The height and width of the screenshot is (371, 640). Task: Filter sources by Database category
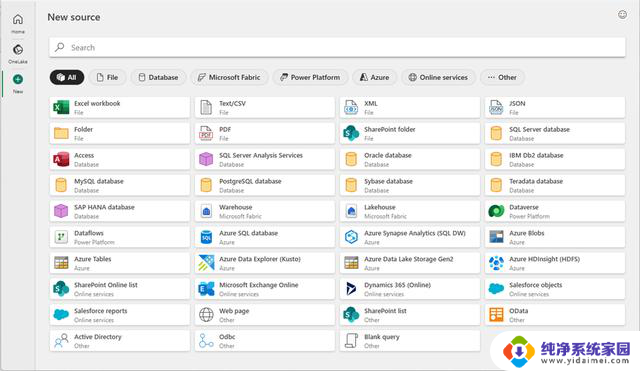[158, 77]
